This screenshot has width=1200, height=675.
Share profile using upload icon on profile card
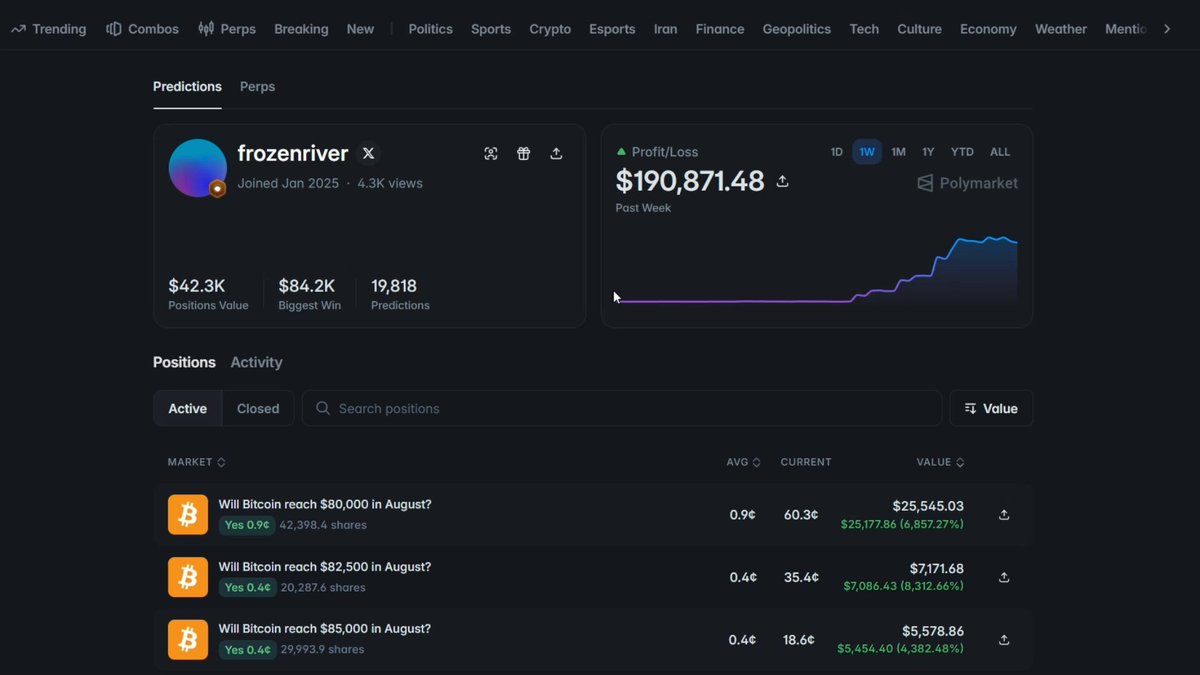tap(556, 153)
